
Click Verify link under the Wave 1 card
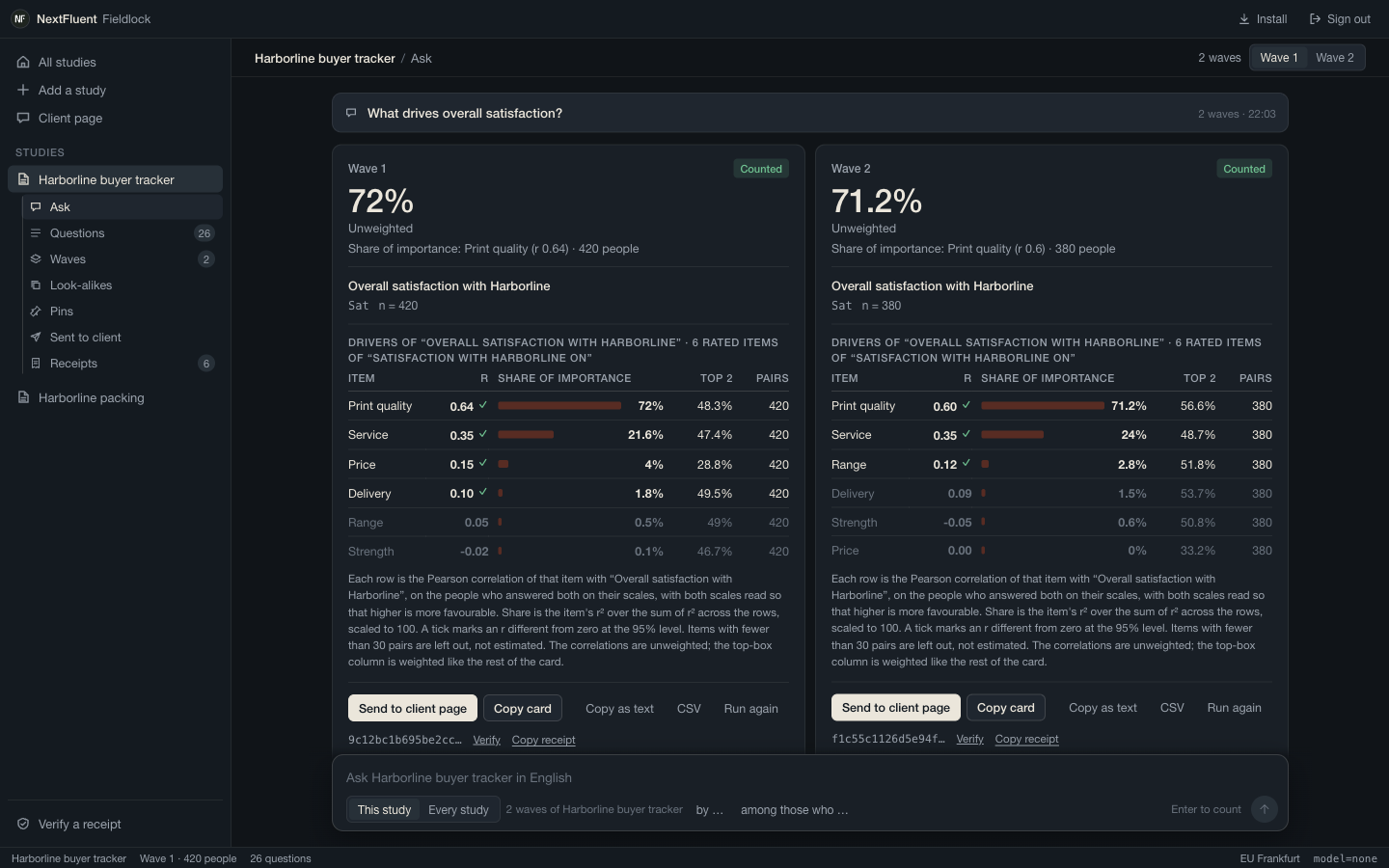tap(486, 741)
